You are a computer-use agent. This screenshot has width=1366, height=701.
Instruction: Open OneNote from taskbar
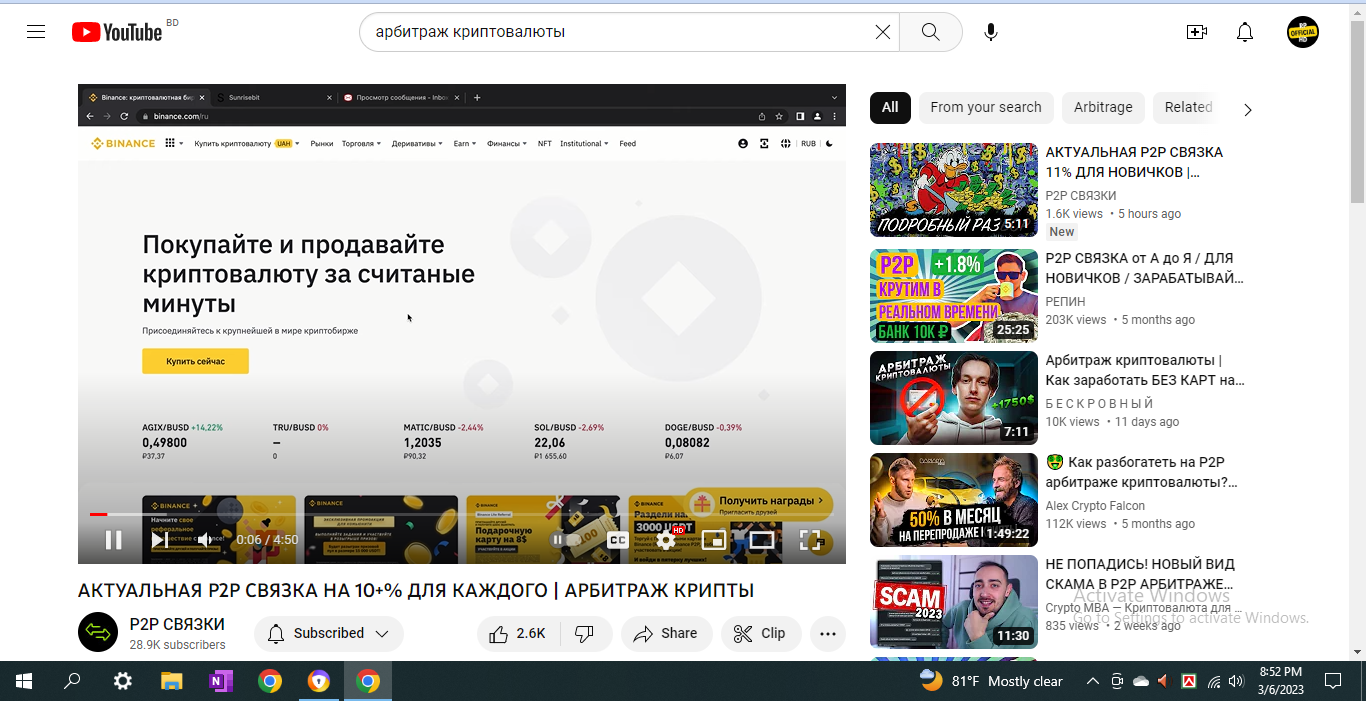(220, 681)
